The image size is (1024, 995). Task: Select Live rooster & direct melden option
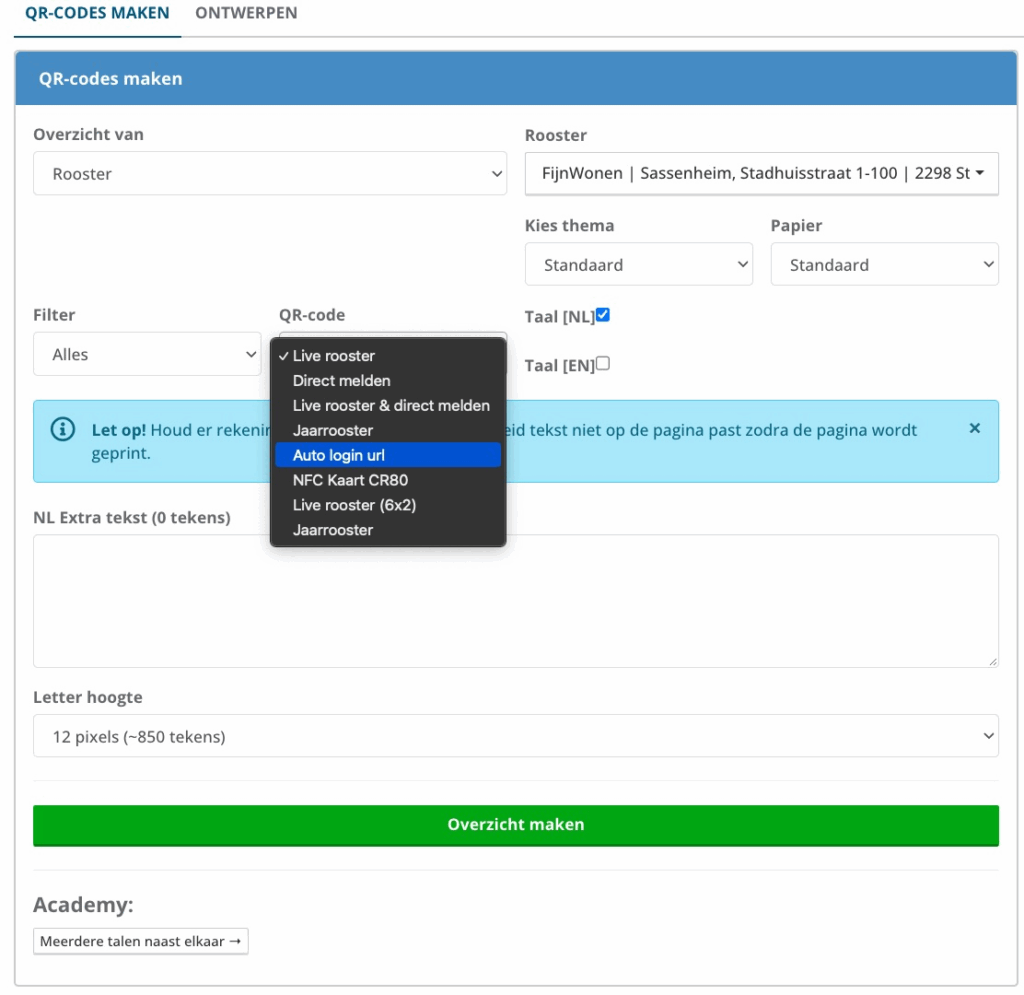[391, 406]
